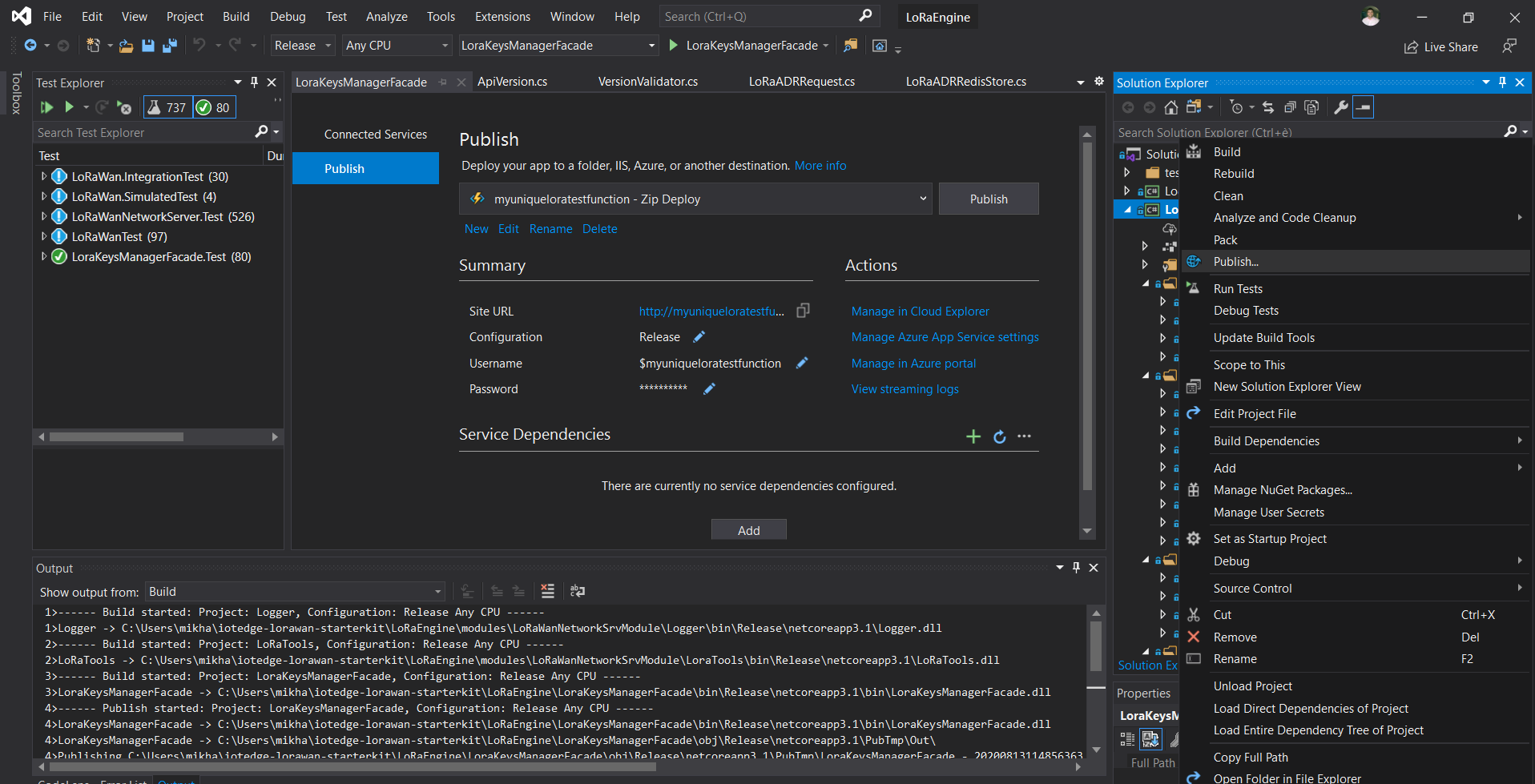Open Properties wrench icon in Solution Explorer
1535x784 pixels.
tap(1340, 107)
